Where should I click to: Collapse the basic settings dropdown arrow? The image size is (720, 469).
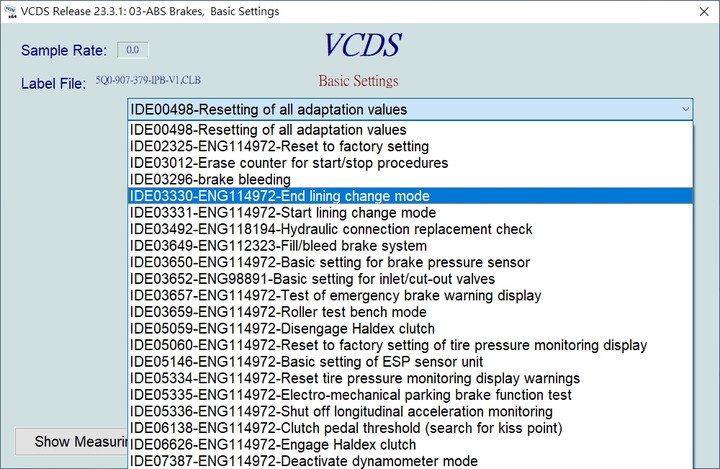685,109
